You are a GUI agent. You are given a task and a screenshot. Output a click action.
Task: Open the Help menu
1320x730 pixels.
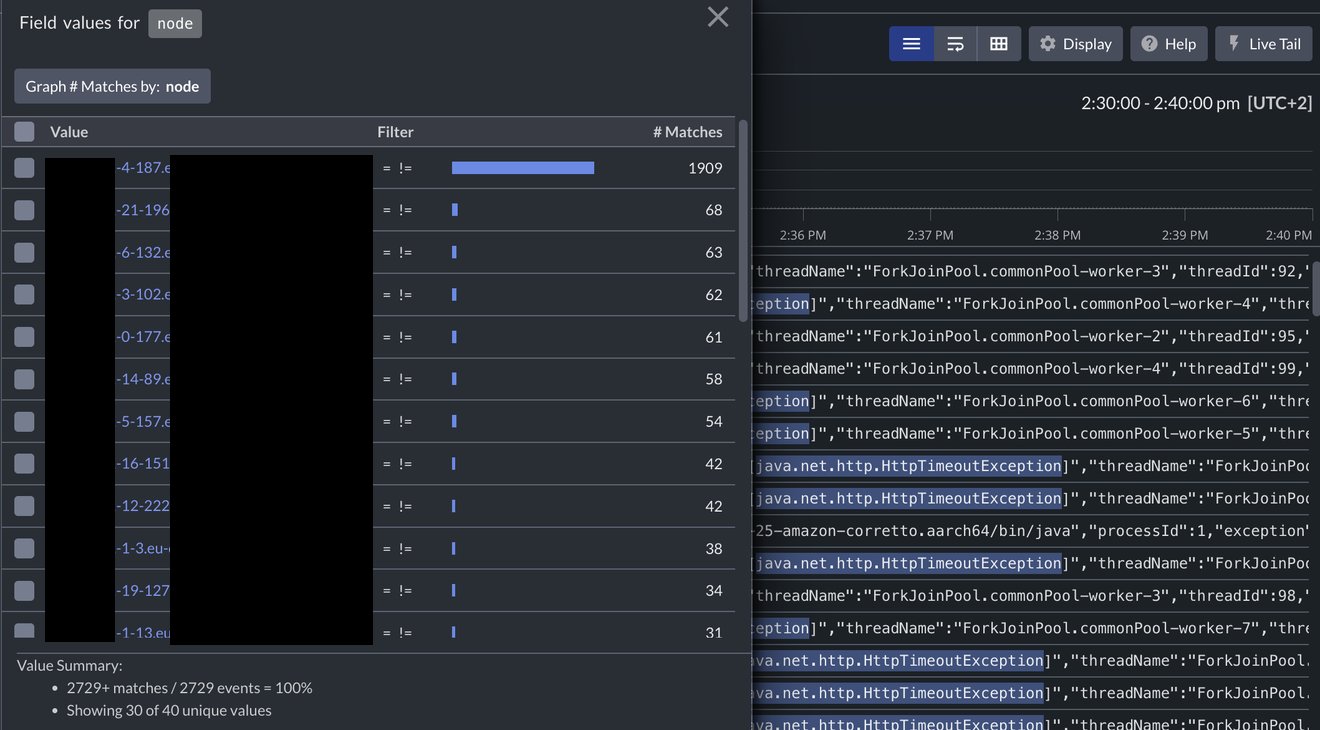1169,43
